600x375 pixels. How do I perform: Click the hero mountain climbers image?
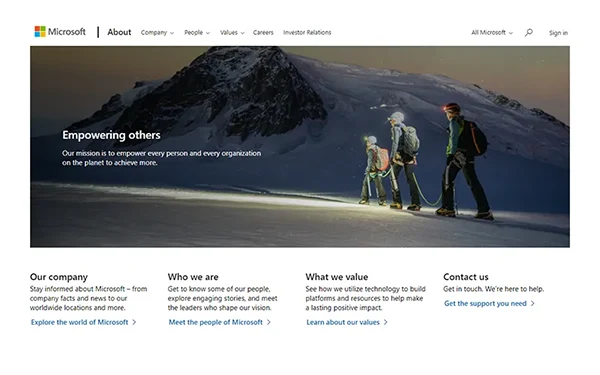(x=300, y=147)
